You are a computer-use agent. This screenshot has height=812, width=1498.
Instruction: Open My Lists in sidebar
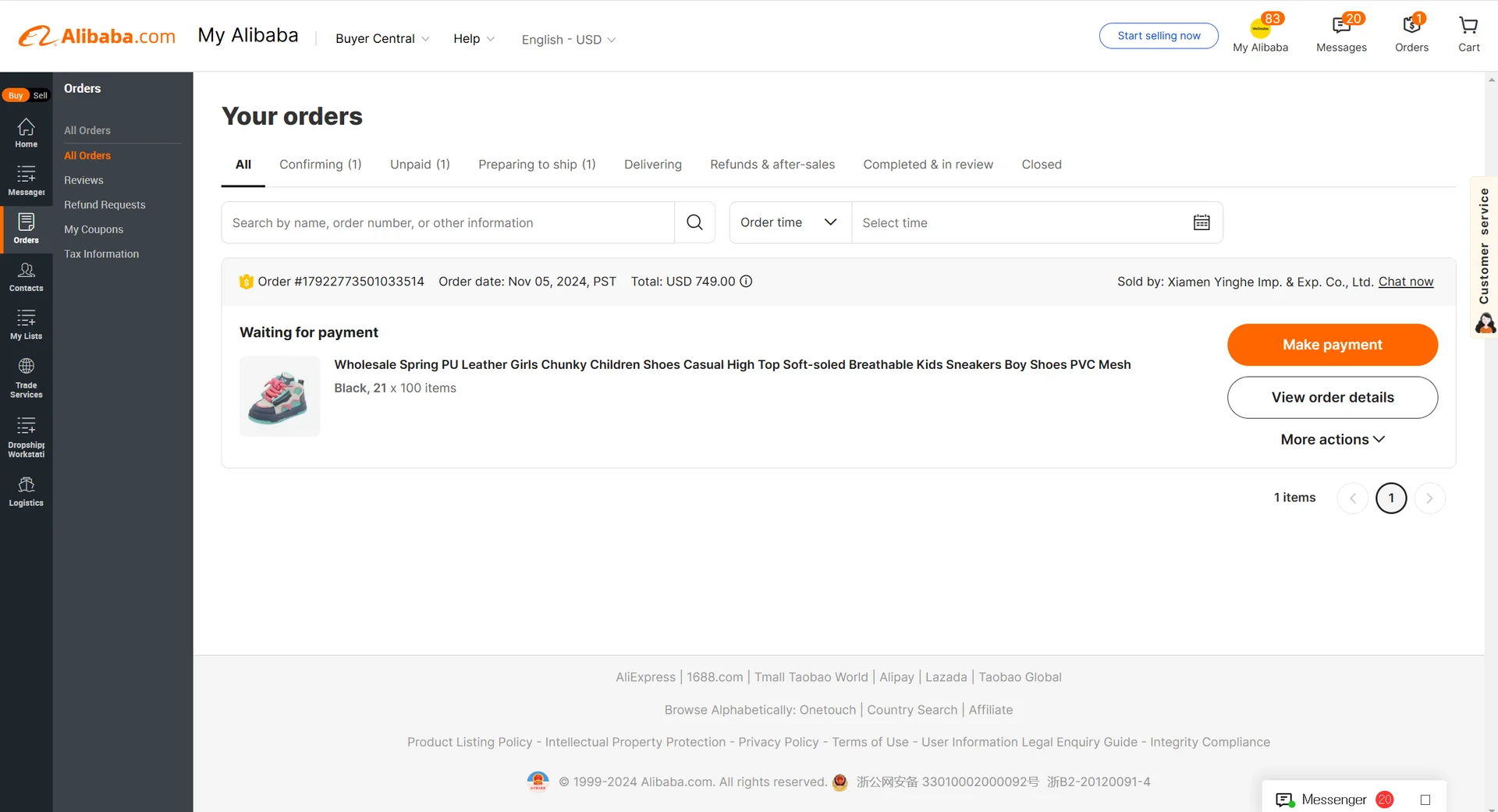[26, 324]
